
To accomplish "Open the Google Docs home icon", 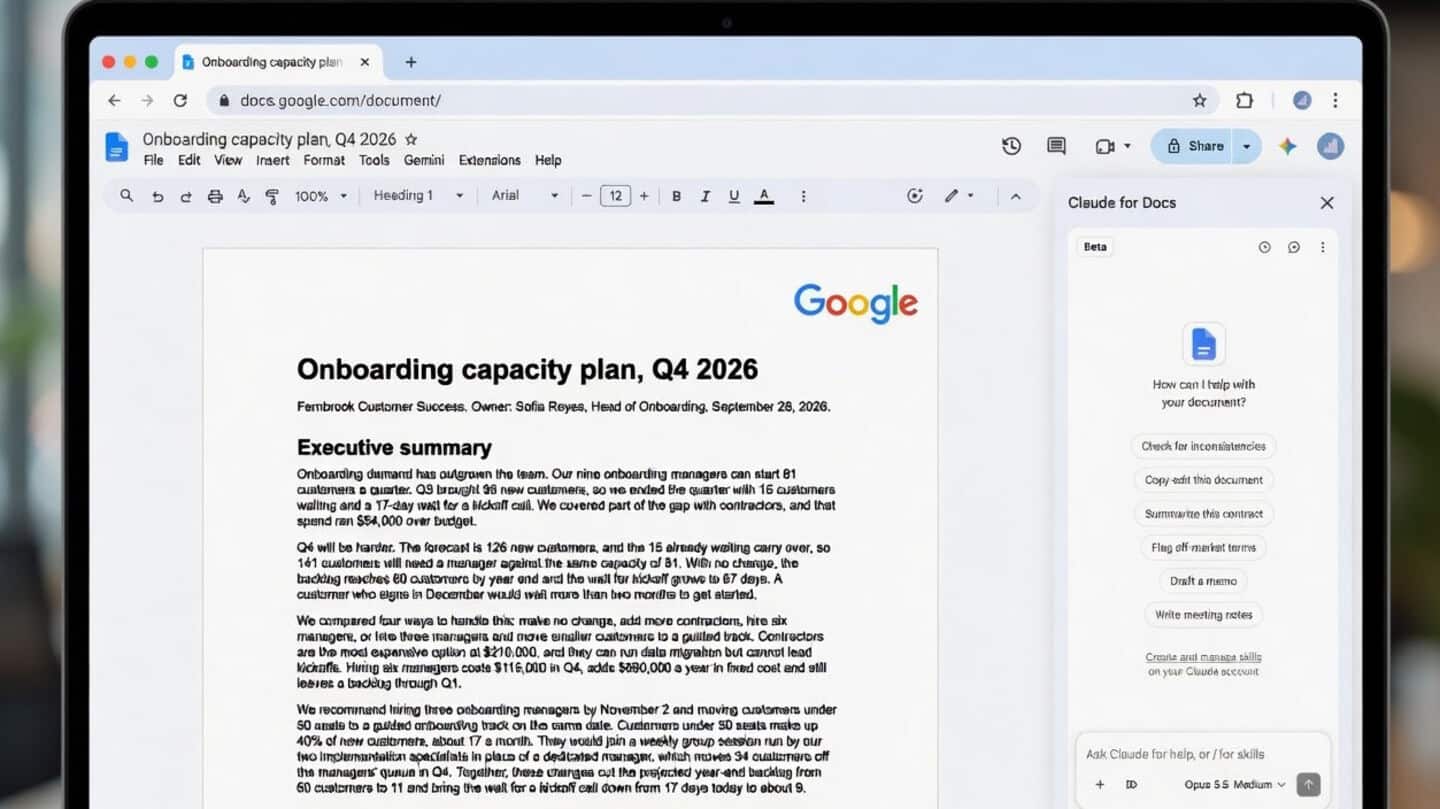I will click(117, 147).
